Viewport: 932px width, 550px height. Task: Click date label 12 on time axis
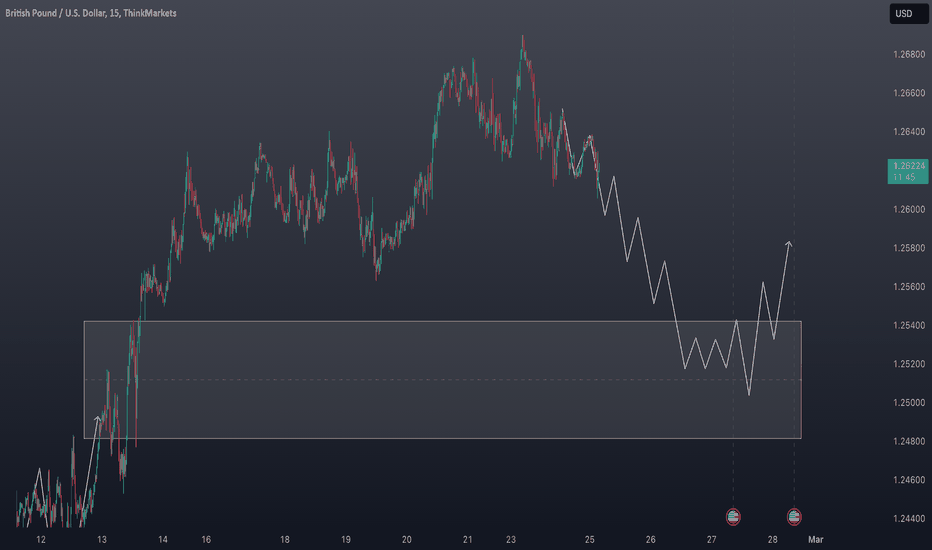[x=40, y=540]
